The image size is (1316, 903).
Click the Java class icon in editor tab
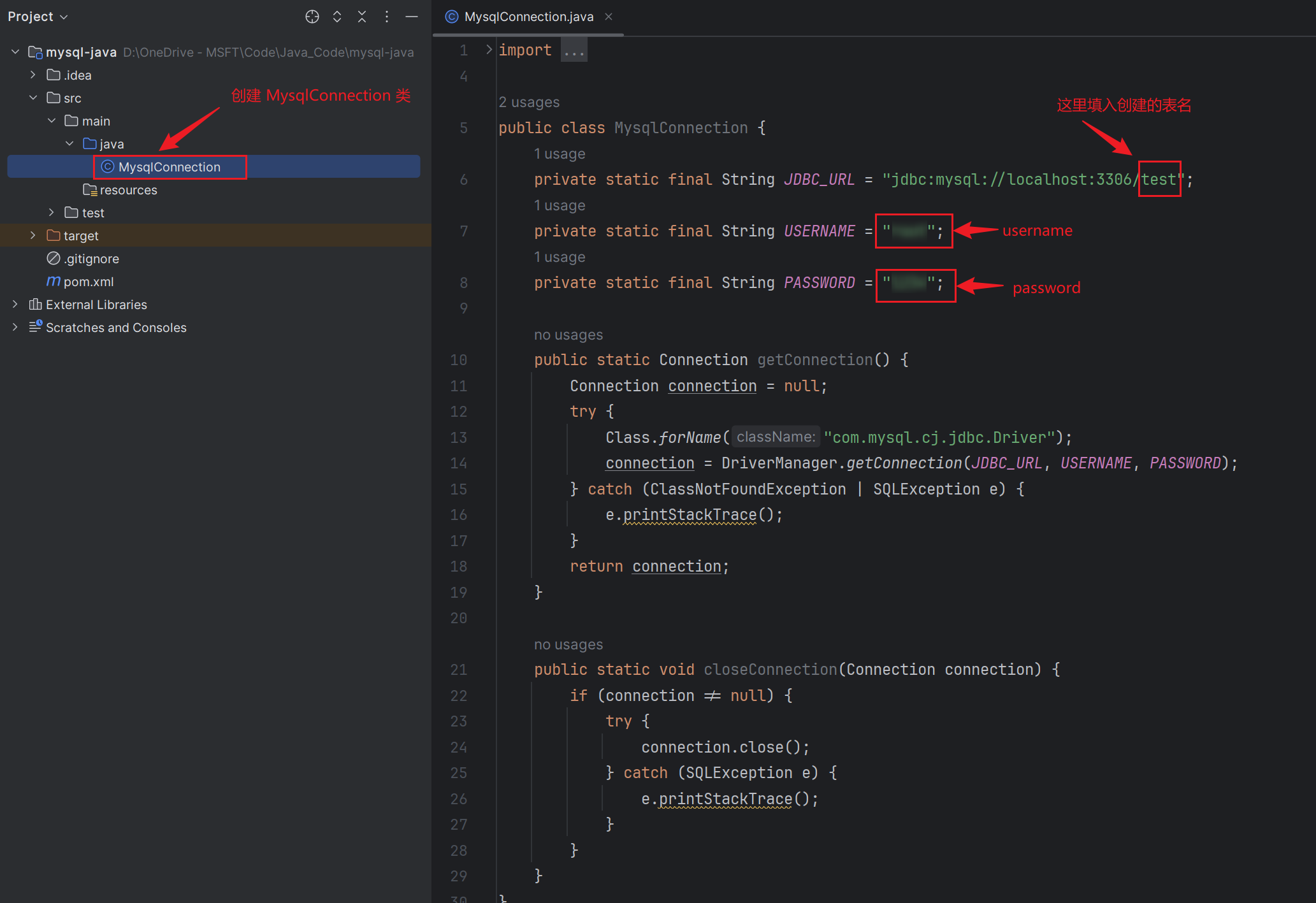(x=452, y=17)
